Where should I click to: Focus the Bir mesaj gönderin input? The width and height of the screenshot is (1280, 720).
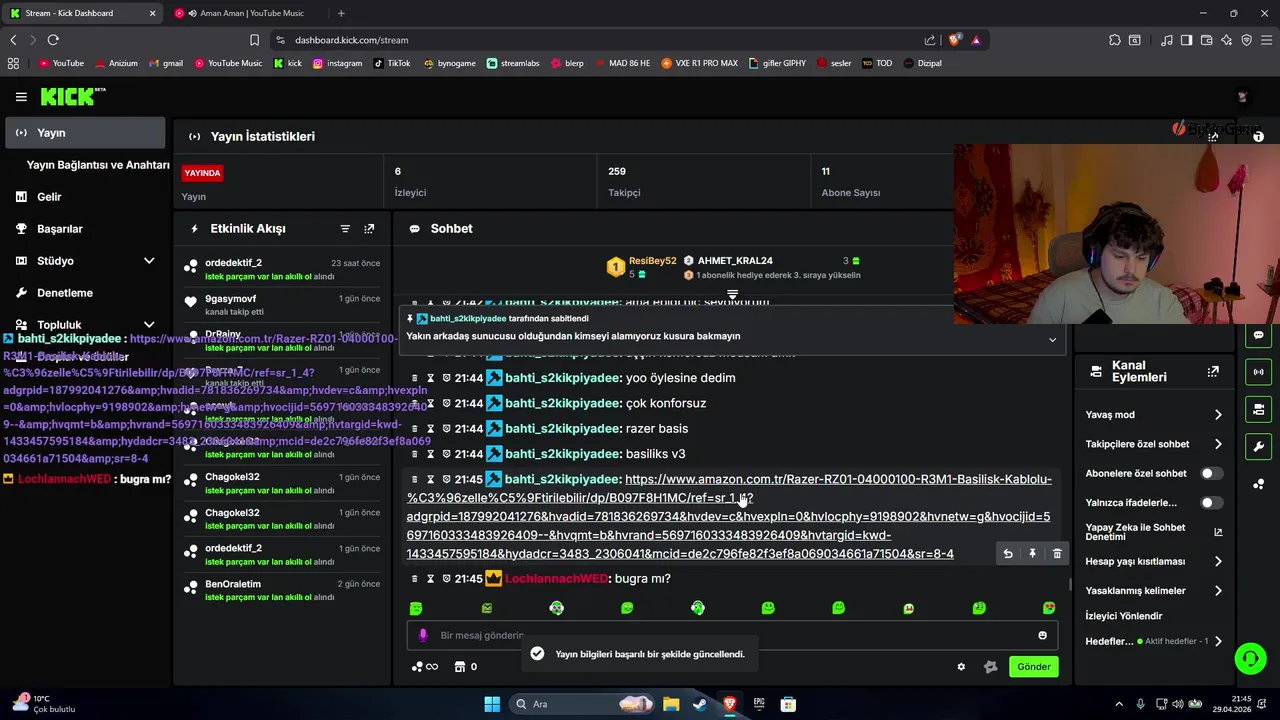[730, 635]
